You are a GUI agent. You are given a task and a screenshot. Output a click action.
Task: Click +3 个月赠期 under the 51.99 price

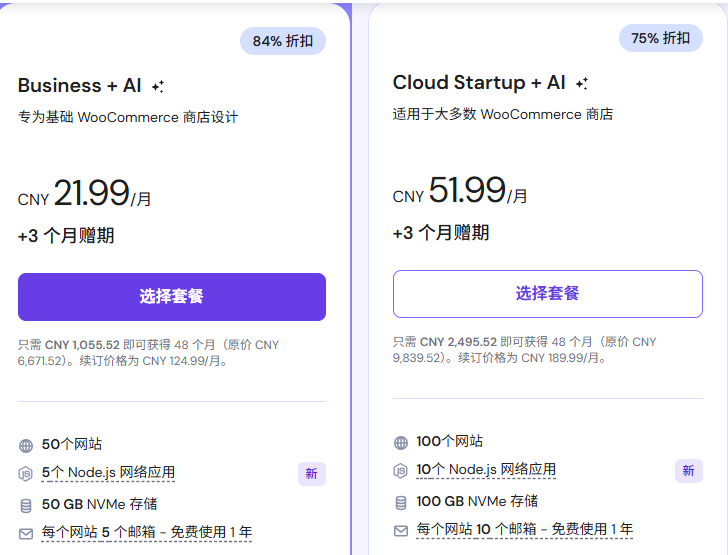(441, 233)
